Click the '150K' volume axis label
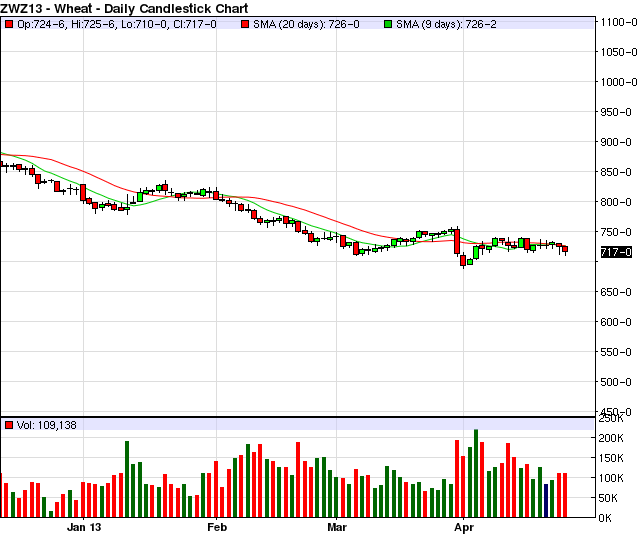The width and height of the screenshot is (640, 536). pyautogui.click(x=611, y=458)
